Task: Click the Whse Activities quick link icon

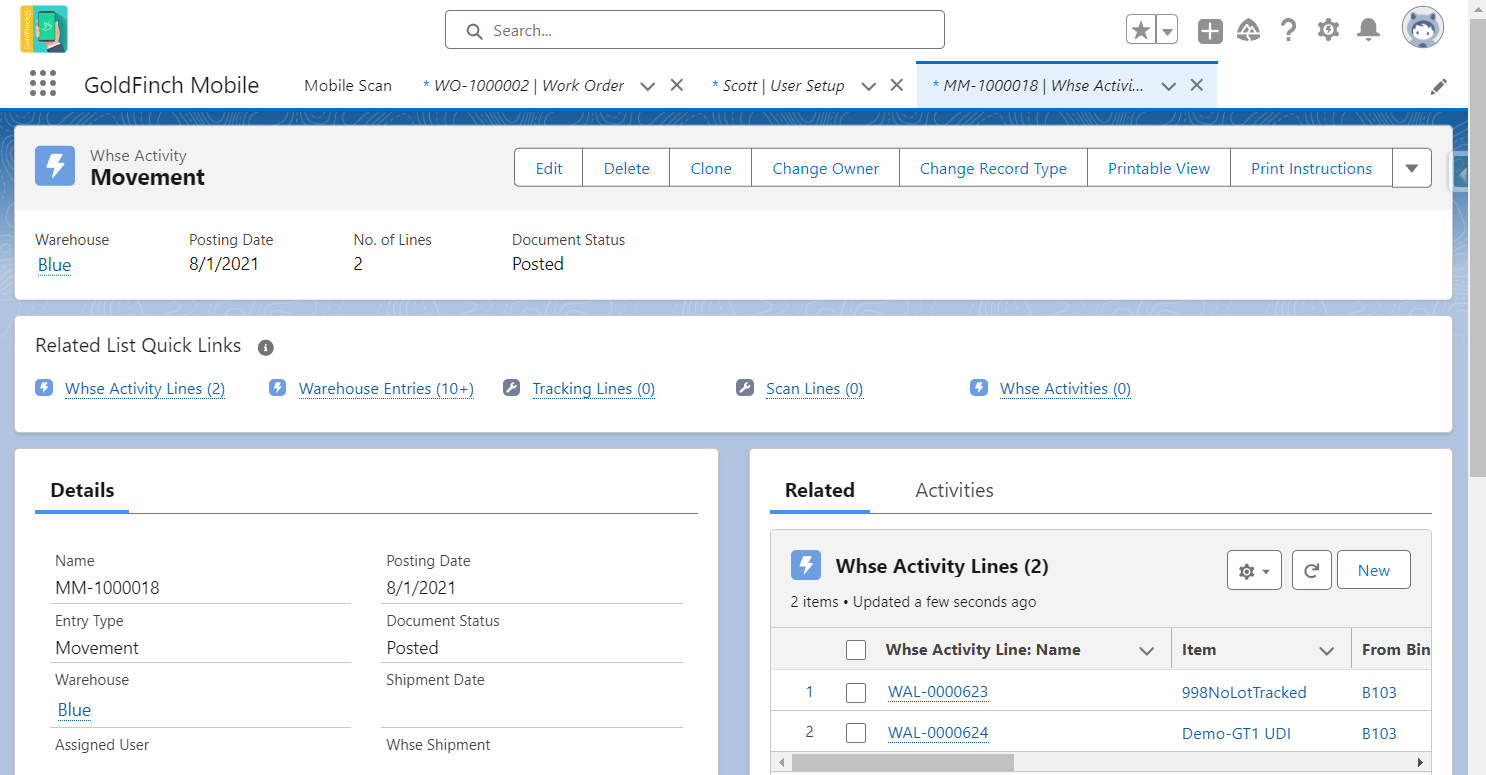Action: [979, 388]
